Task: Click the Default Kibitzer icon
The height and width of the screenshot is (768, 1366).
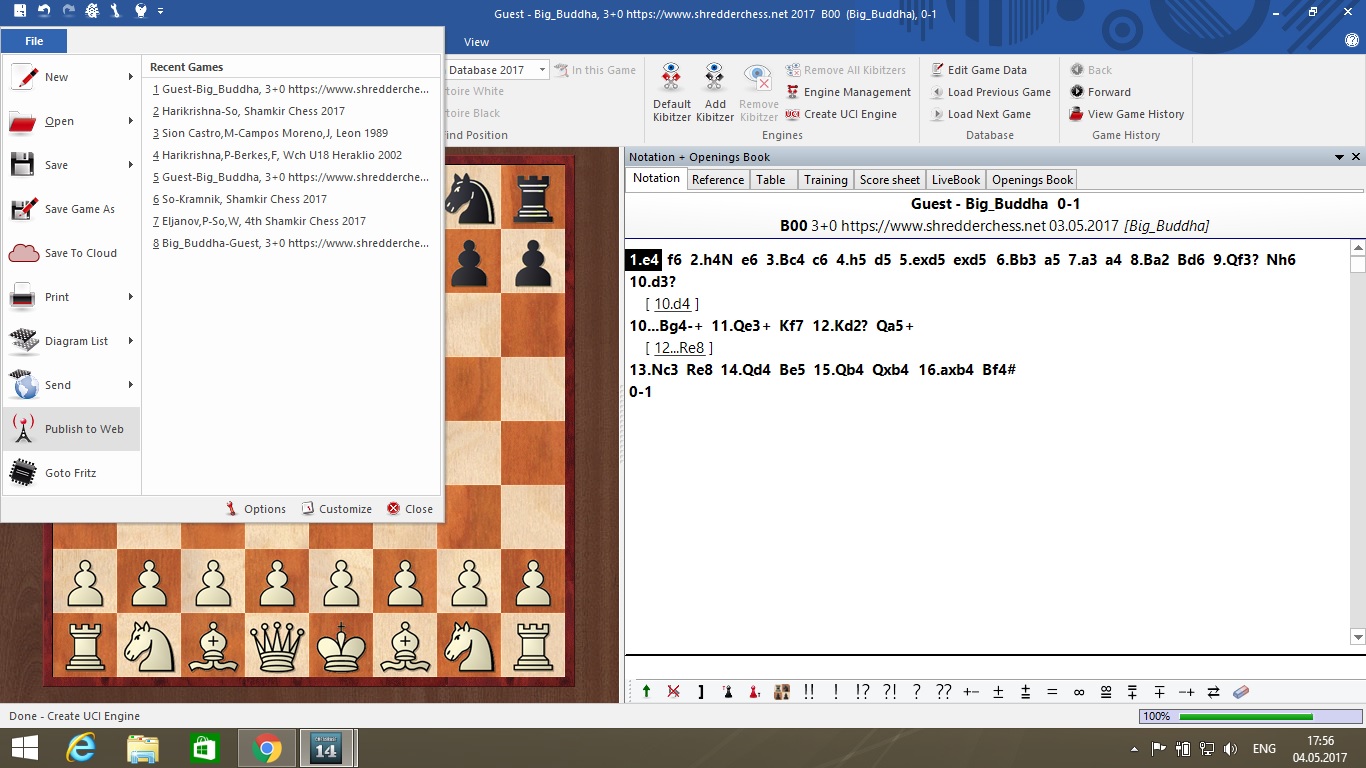Action: point(672,78)
